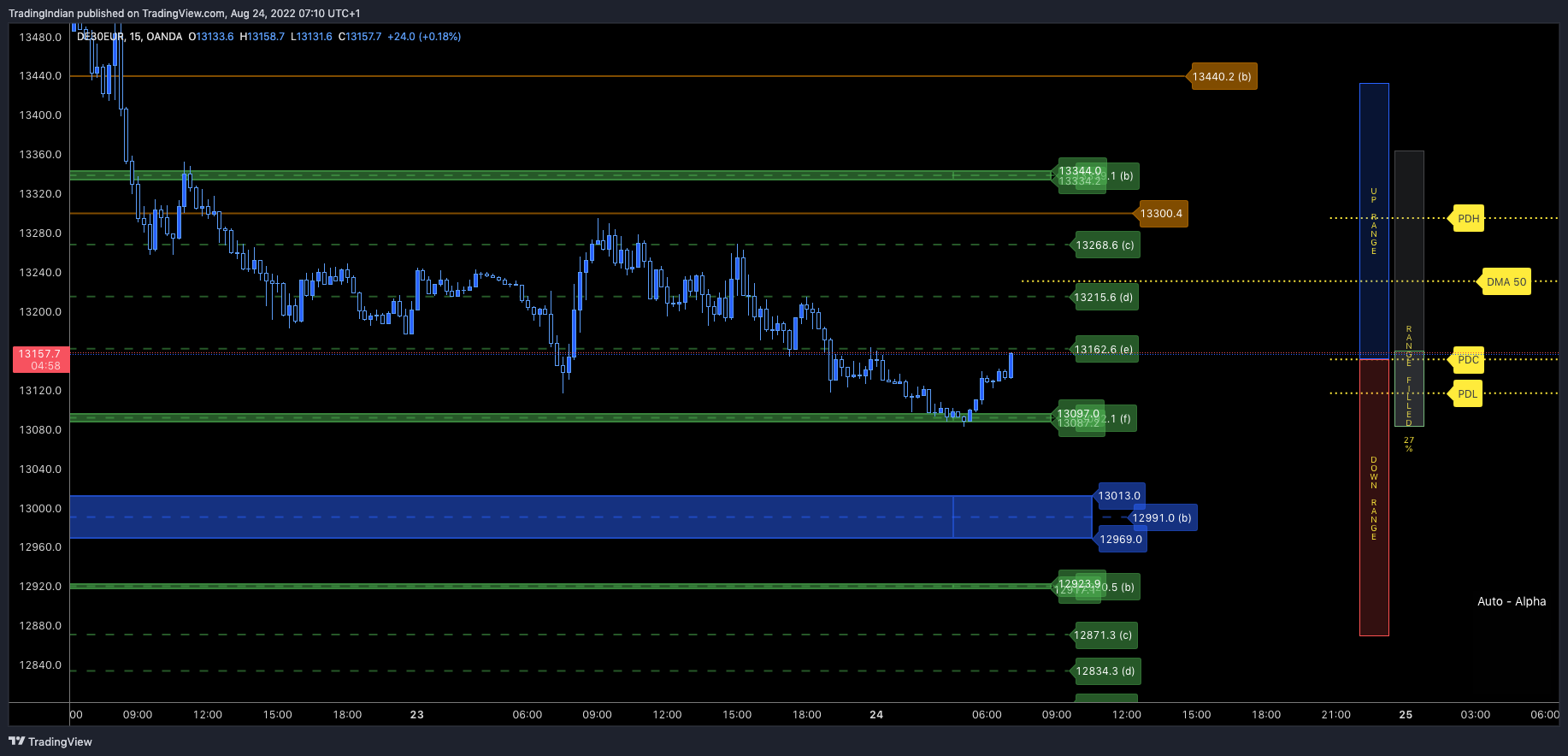Click the 25 date marker on time axis
The image size is (1568, 756).
pyautogui.click(x=1406, y=715)
